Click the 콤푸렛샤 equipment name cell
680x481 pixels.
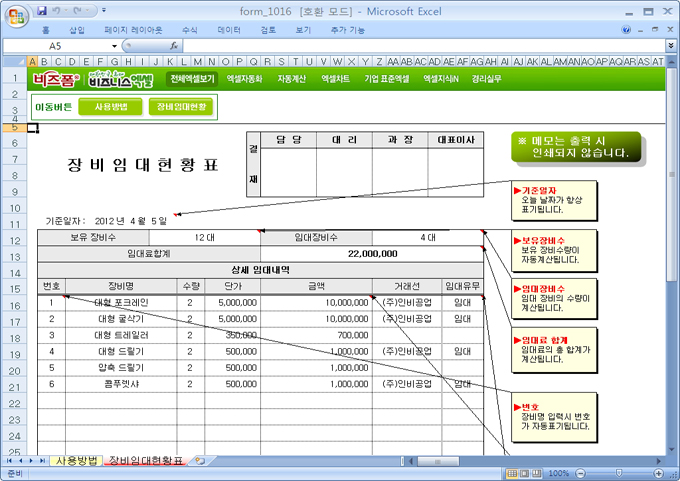click(x=121, y=384)
